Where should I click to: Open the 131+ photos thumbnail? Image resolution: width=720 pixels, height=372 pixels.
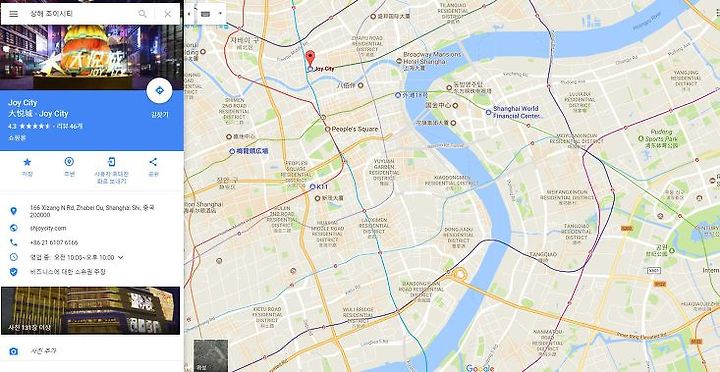(x=90, y=310)
